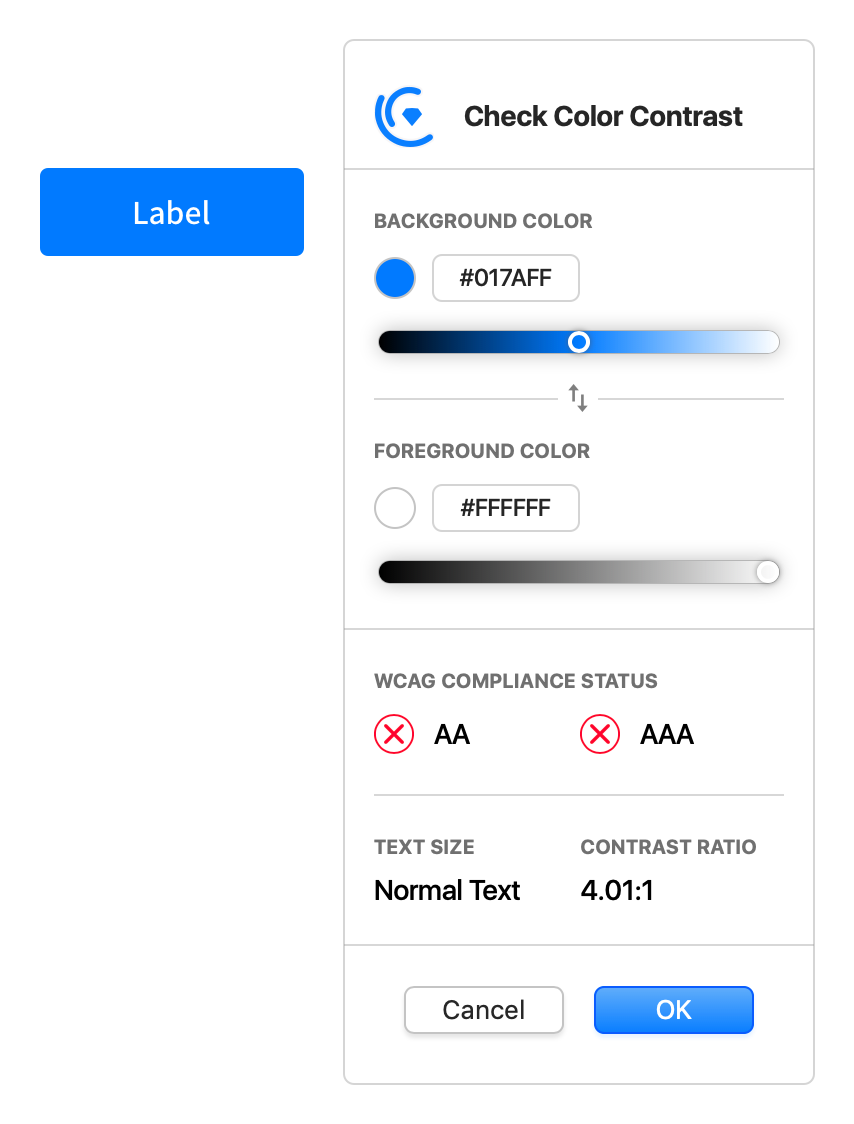Click the 4.01:1 contrast ratio value
The width and height of the screenshot is (854, 1124).
click(617, 890)
